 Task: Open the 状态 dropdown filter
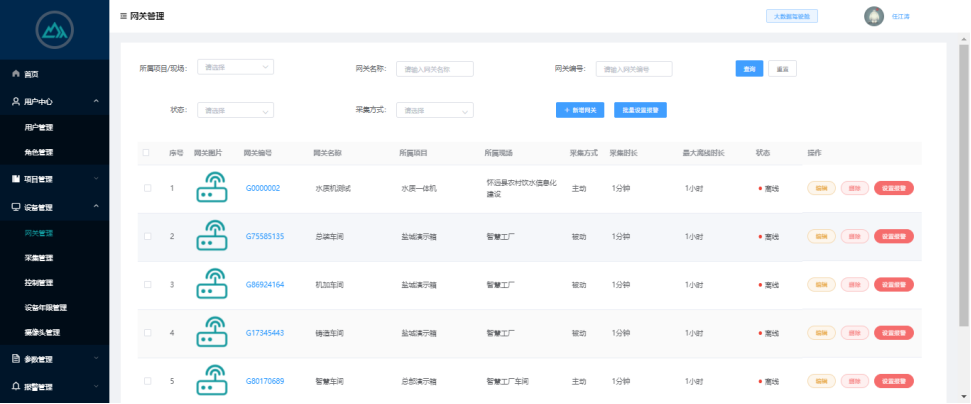(x=235, y=110)
